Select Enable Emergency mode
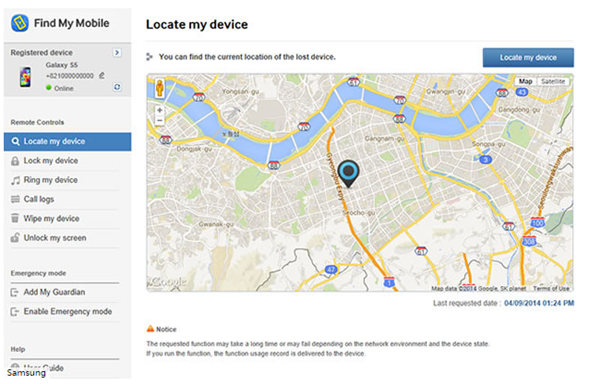The width and height of the screenshot is (600, 384). coord(67,312)
